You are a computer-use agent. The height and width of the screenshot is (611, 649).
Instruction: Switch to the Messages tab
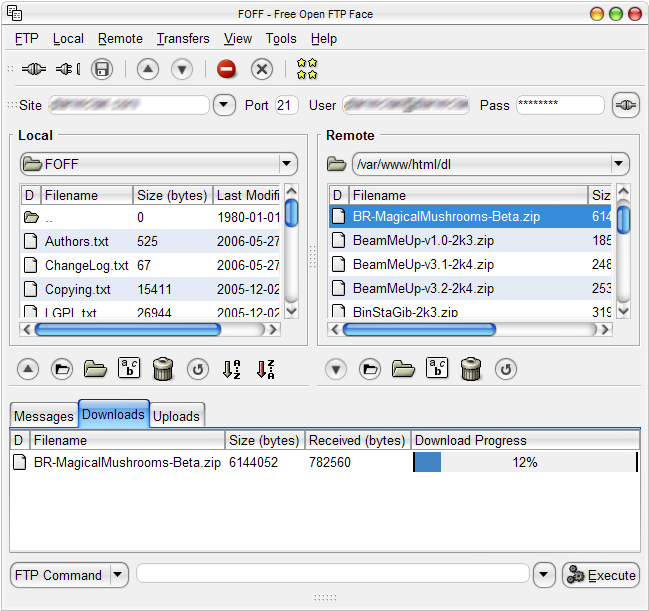[44, 416]
